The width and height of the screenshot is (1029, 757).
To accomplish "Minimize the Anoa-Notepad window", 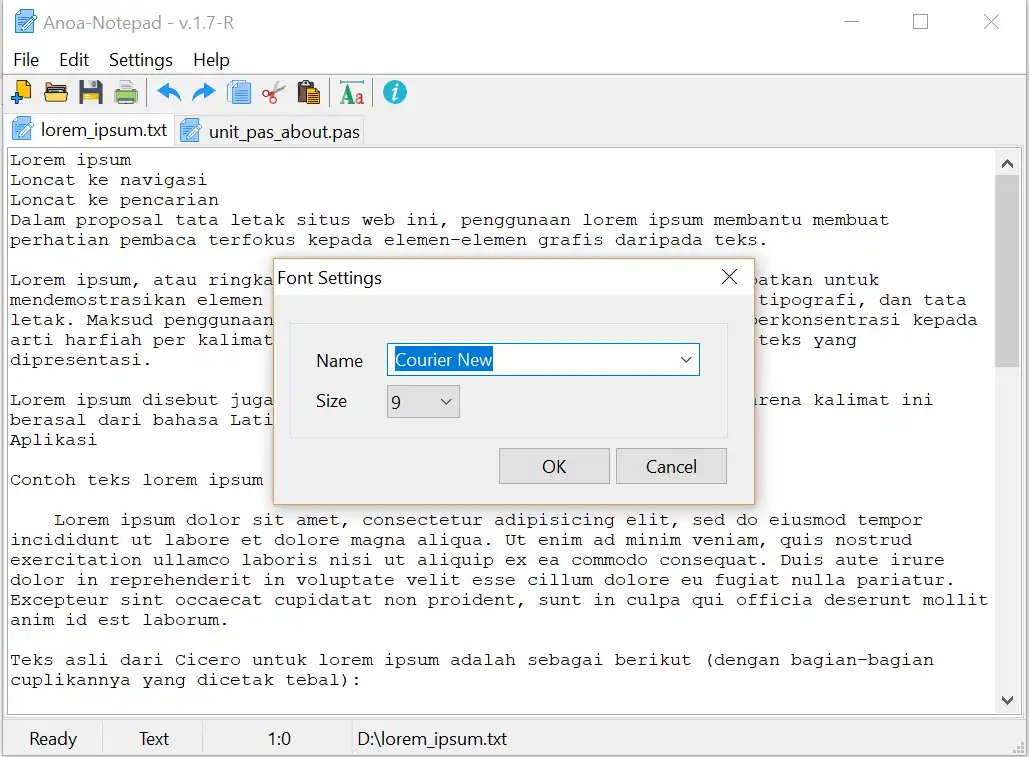I will [851, 22].
